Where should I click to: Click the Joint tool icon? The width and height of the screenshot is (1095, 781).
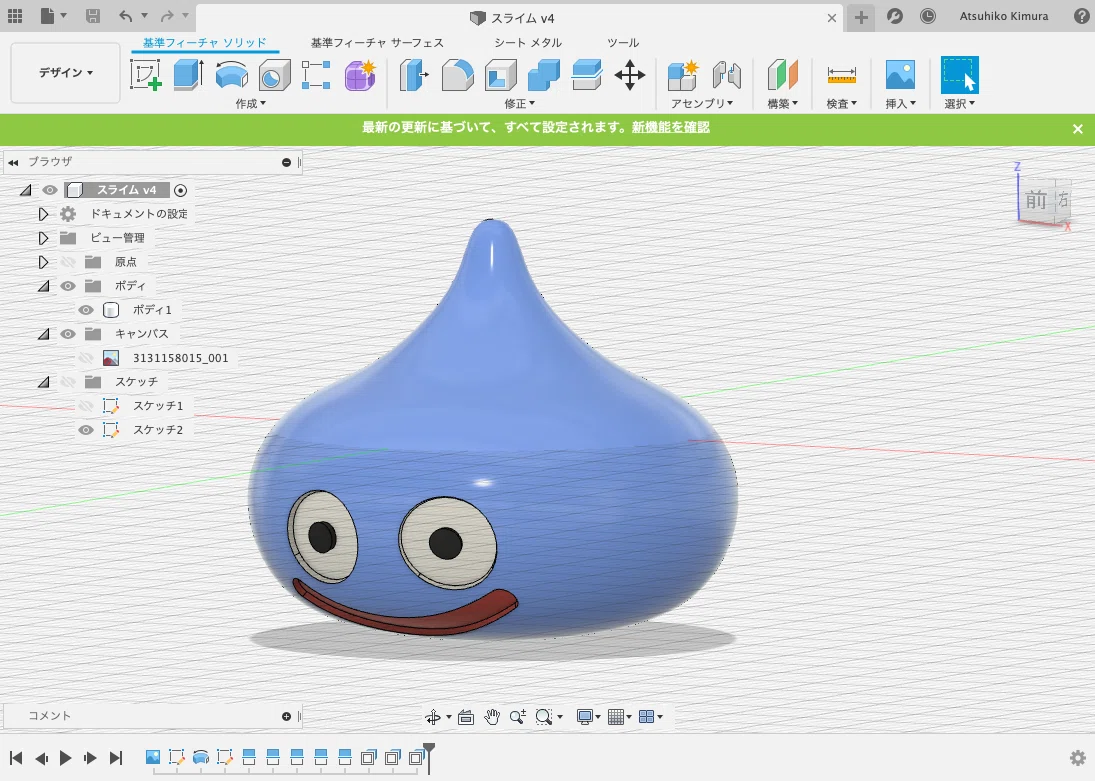pos(726,75)
